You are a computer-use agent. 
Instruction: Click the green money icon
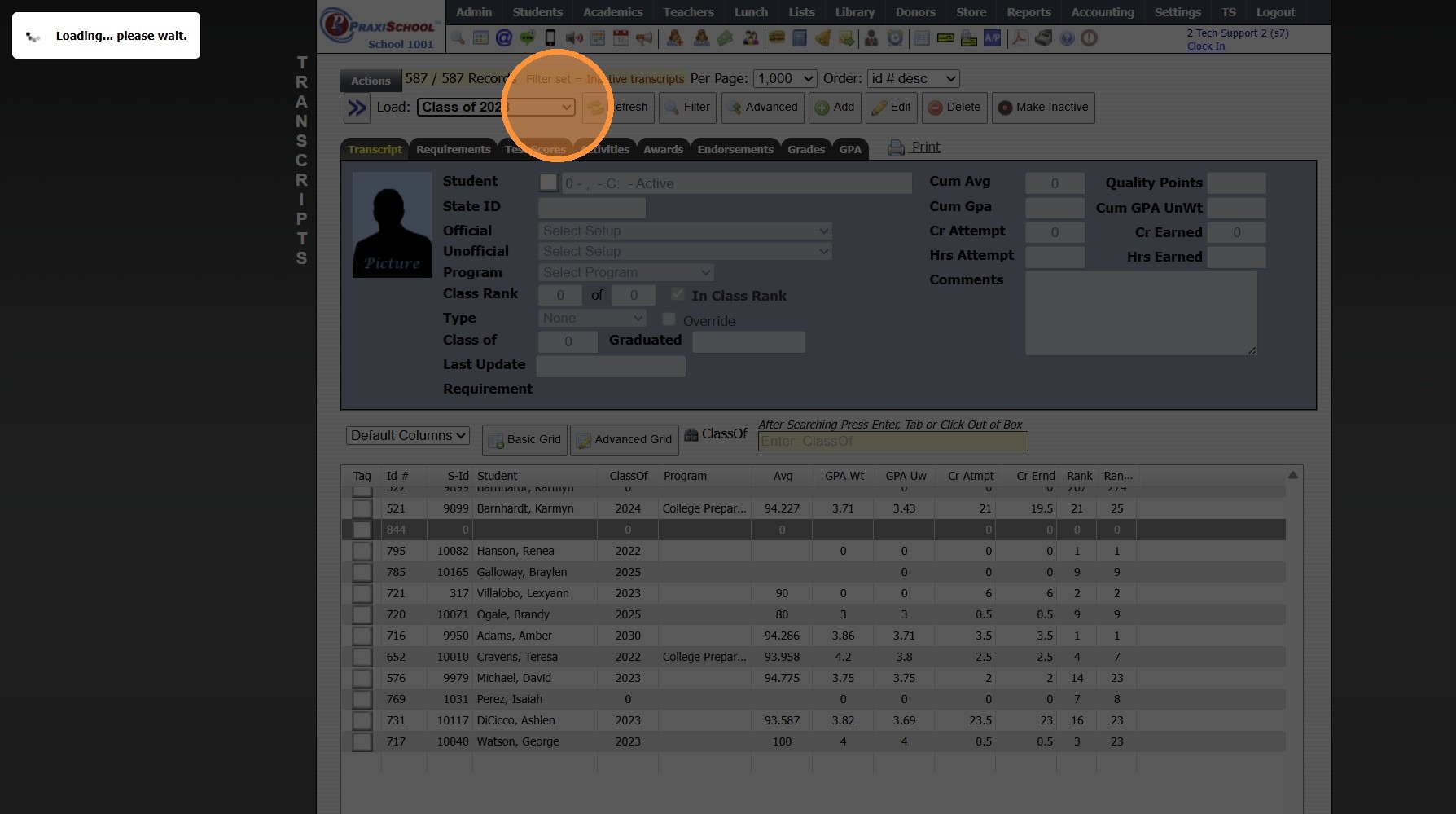pyautogui.click(x=725, y=38)
